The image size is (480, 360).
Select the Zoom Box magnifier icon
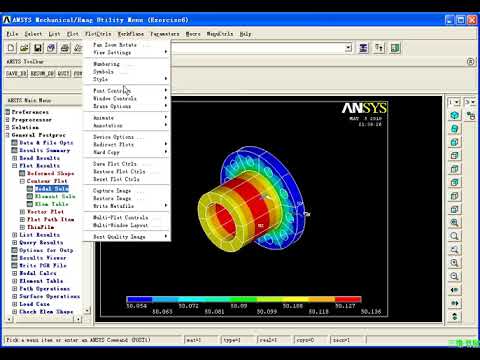click(454, 236)
